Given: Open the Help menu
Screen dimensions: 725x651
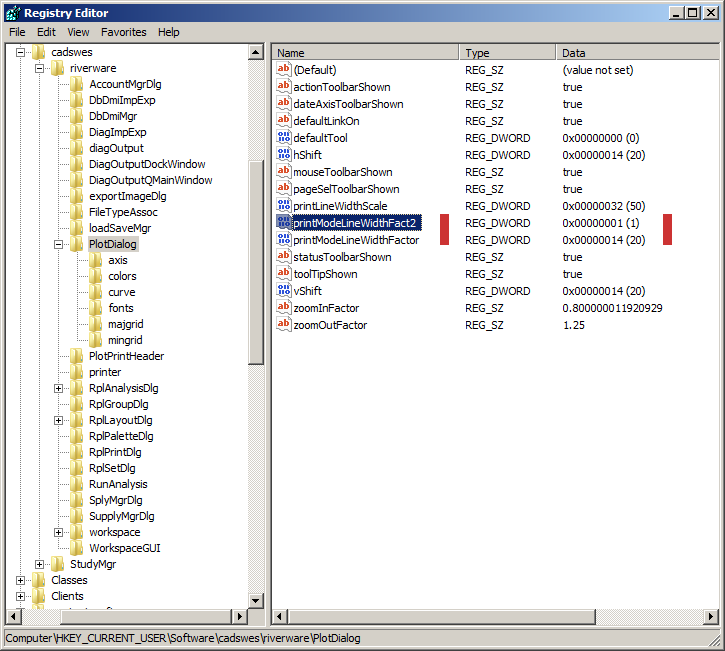Looking at the screenshot, I should [168, 32].
